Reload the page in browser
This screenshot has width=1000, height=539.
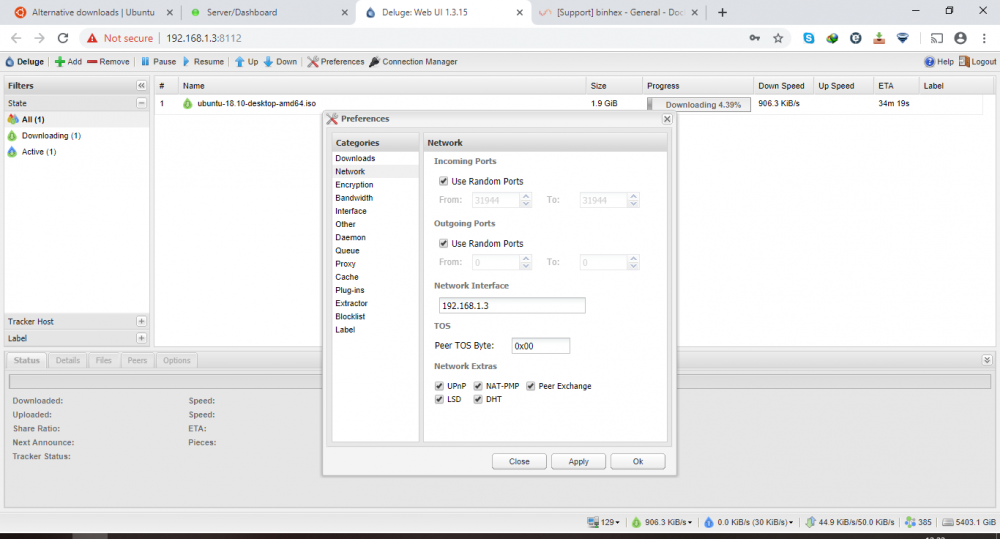click(62, 38)
